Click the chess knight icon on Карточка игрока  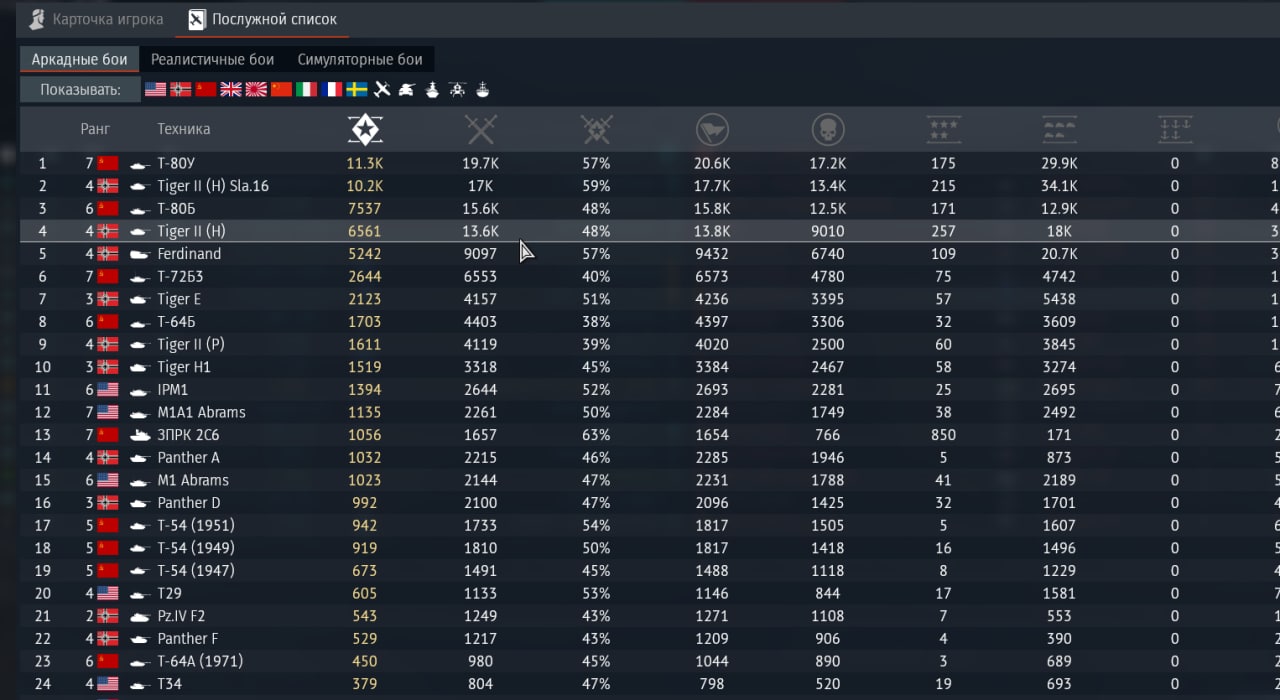(x=37, y=19)
